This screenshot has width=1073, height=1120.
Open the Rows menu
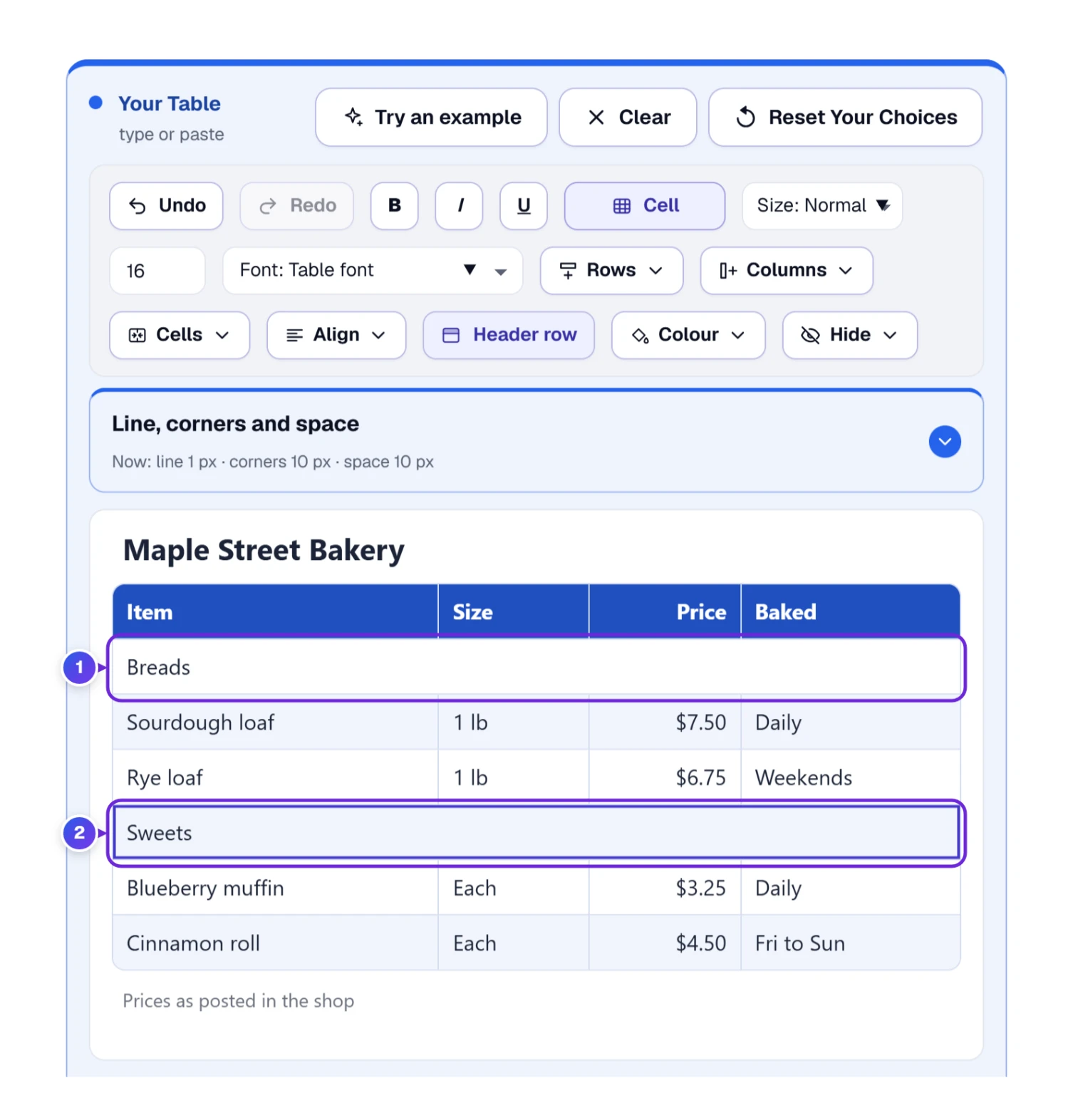coord(611,271)
